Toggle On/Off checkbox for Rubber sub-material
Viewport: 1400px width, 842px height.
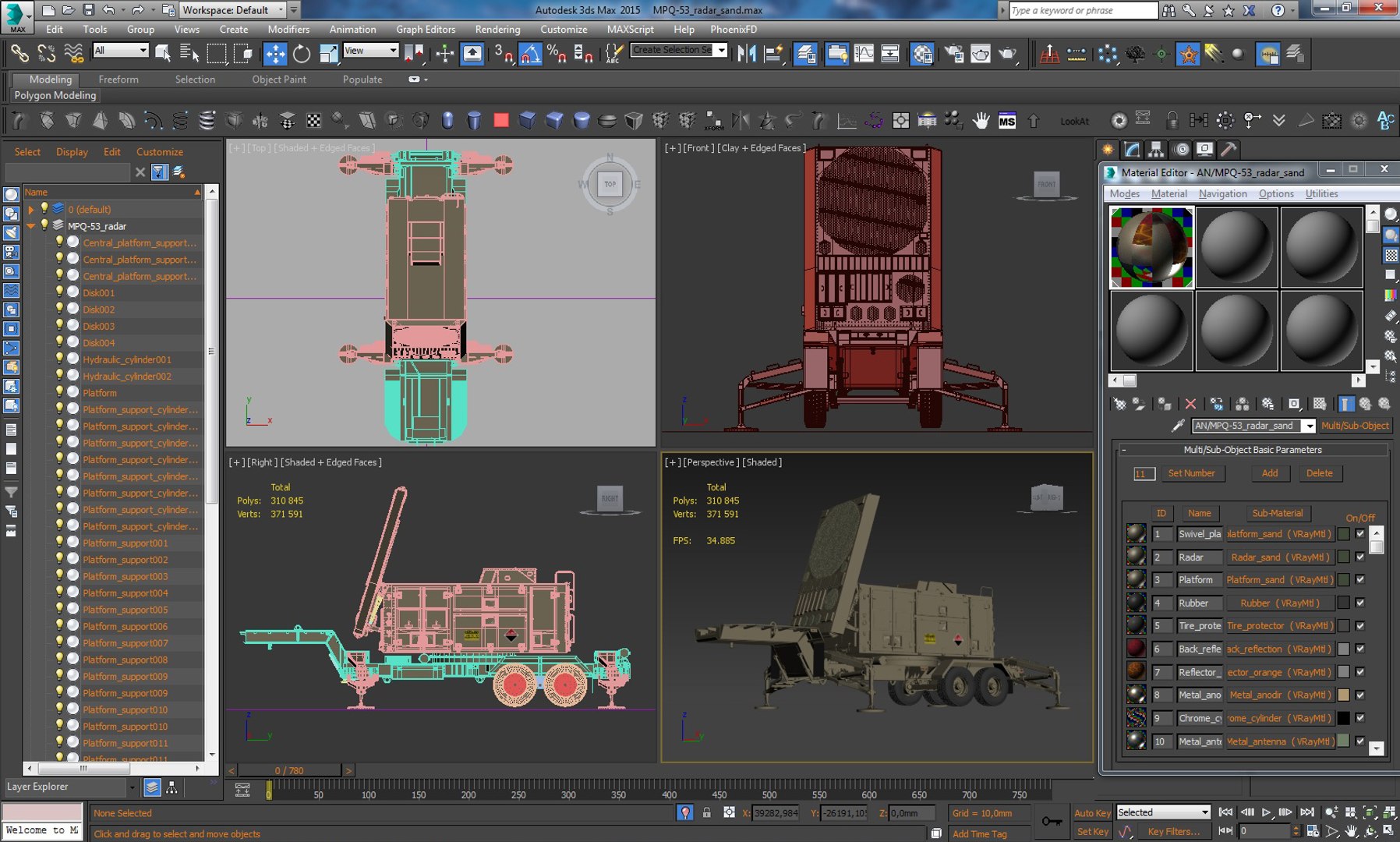(x=1360, y=603)
